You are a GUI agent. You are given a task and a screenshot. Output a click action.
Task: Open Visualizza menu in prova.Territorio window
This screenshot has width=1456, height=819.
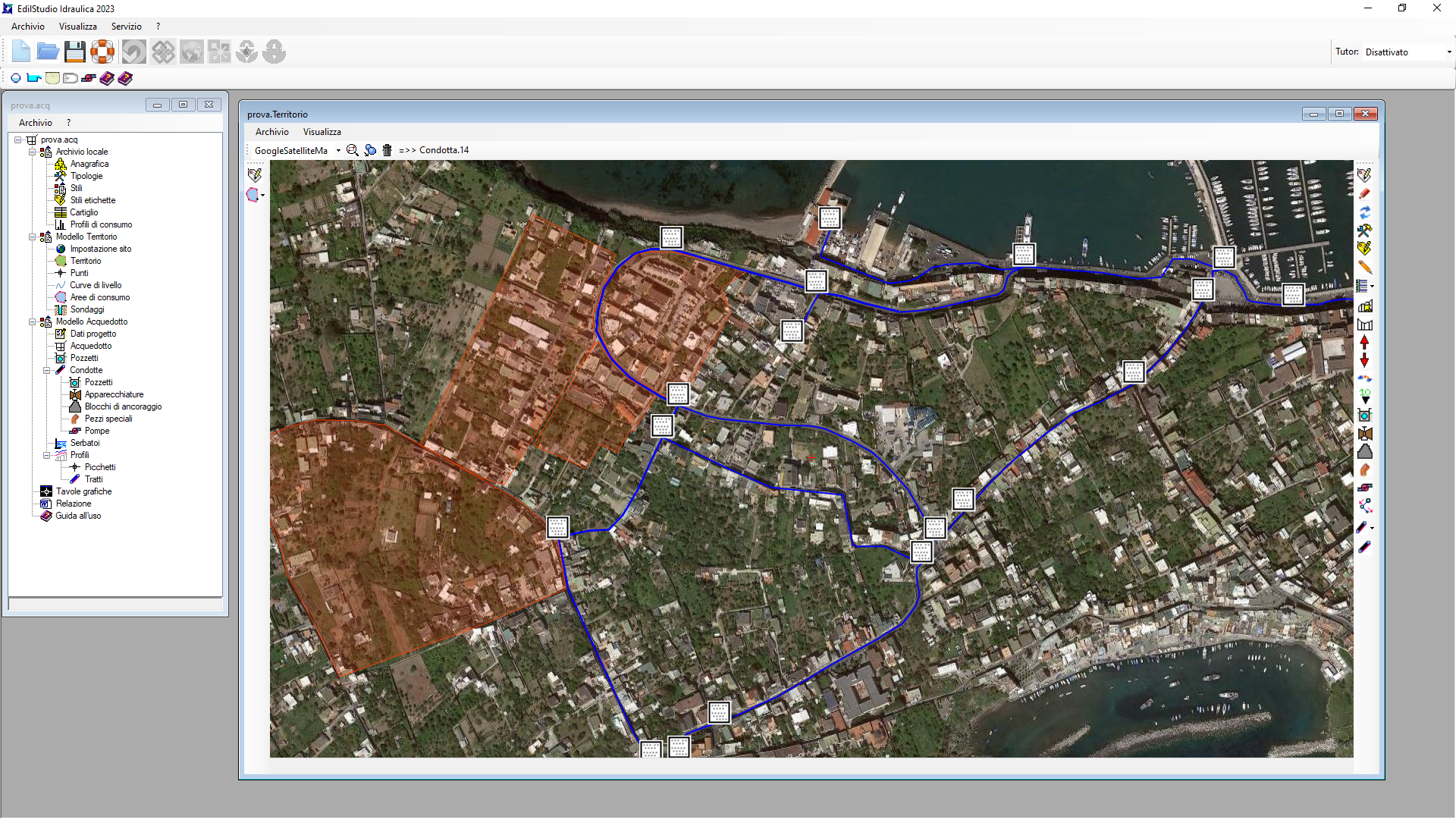322,132
